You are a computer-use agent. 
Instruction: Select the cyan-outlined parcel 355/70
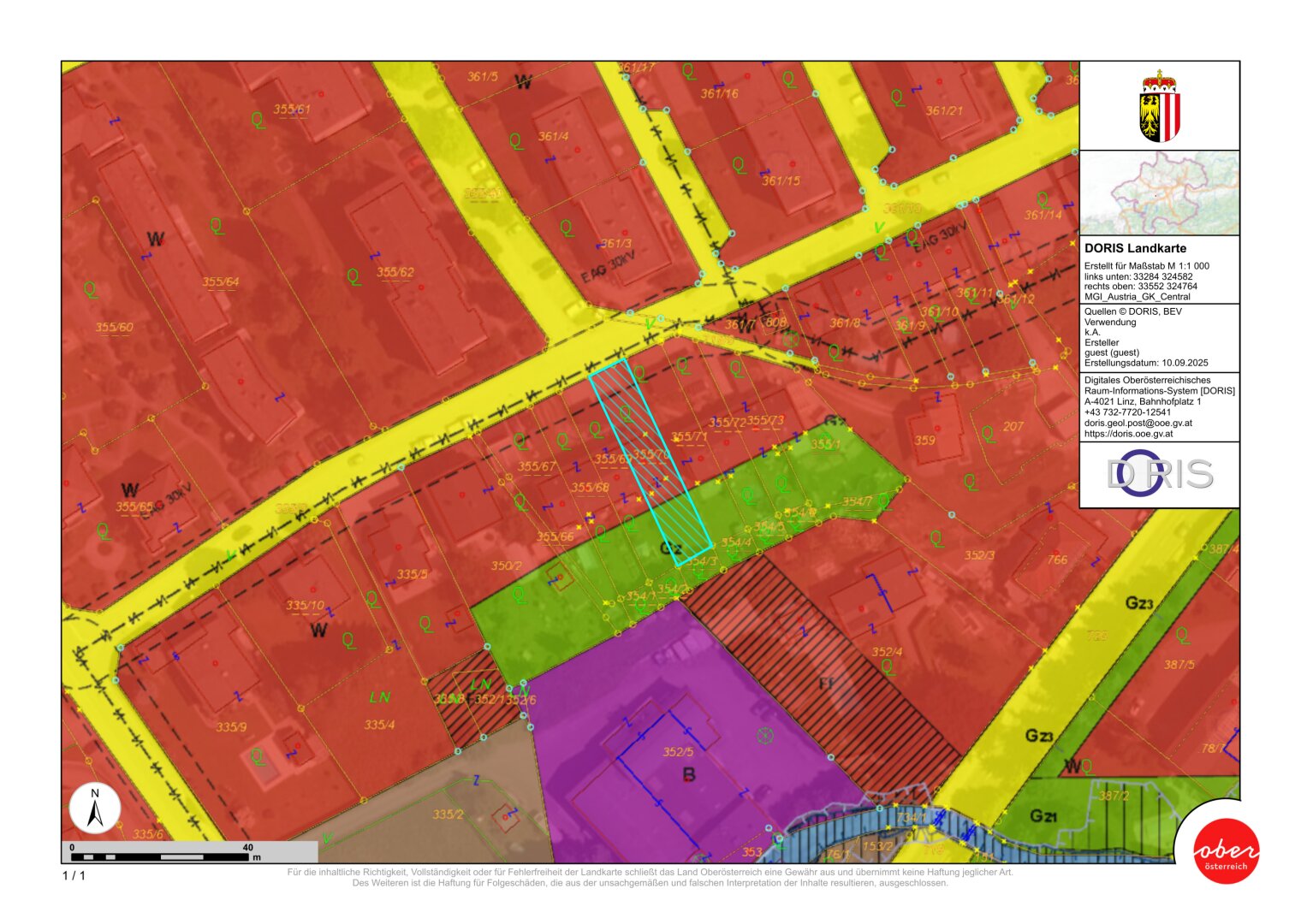point(651,463)
